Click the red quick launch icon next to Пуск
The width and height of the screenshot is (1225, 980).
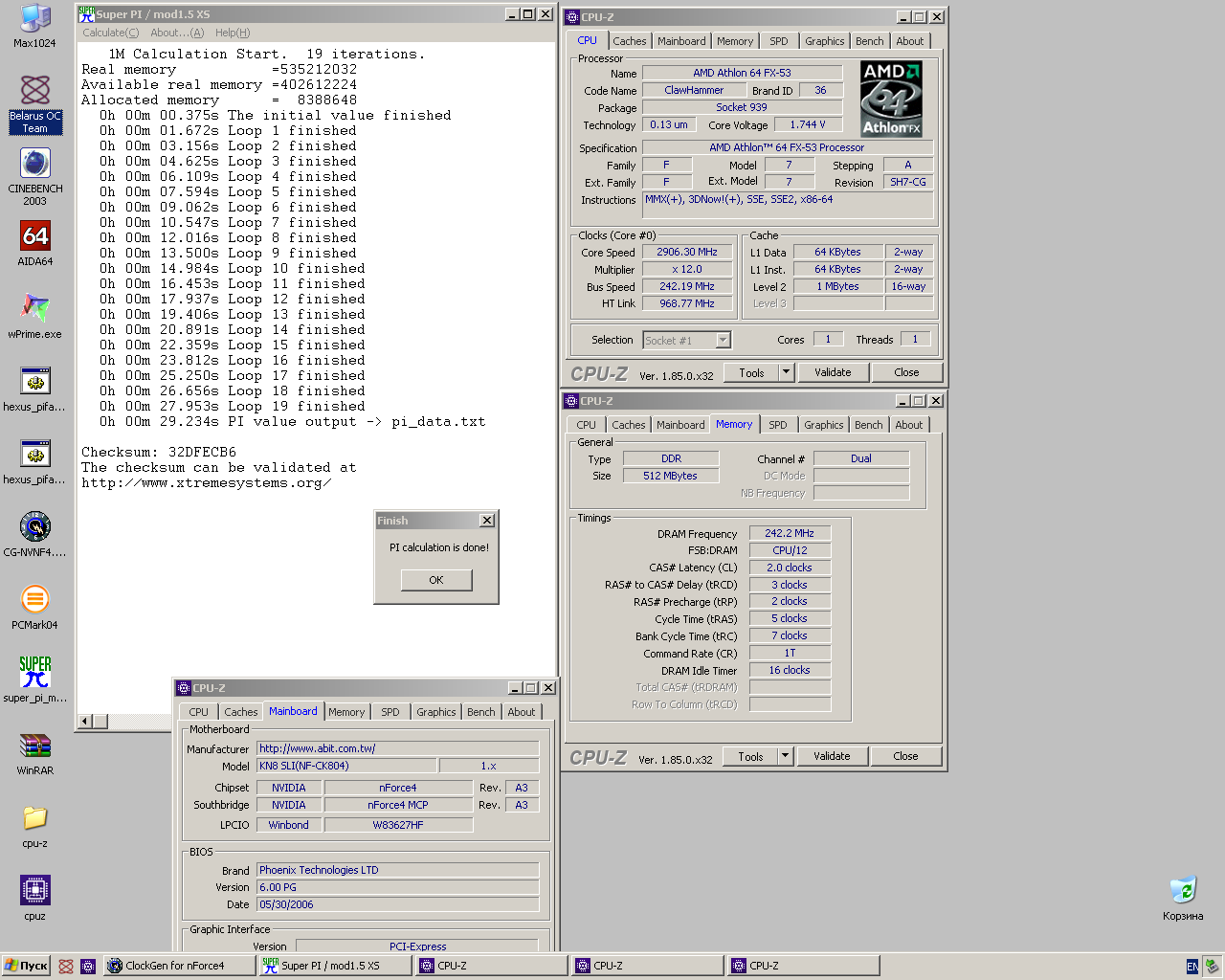66,966
